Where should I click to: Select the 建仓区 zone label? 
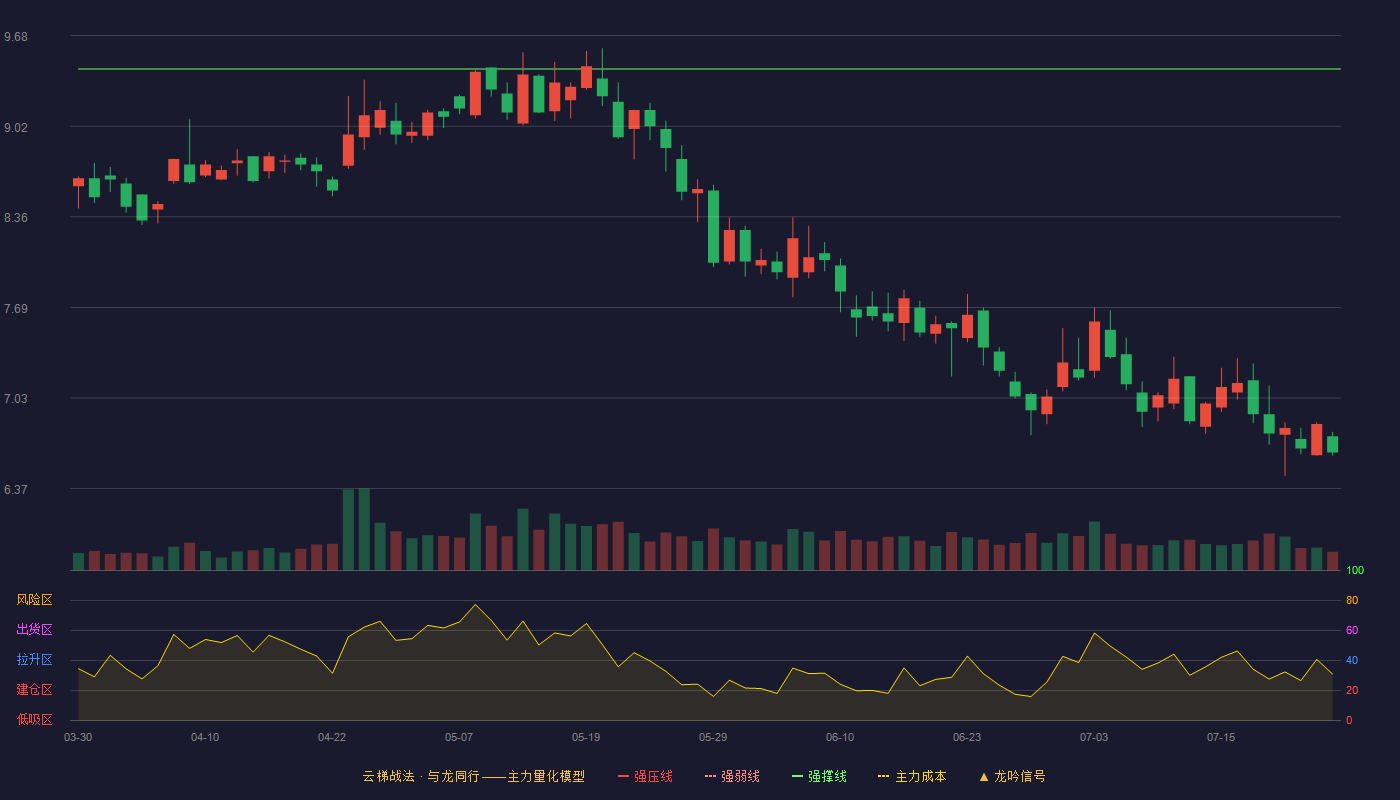(34, 690)
